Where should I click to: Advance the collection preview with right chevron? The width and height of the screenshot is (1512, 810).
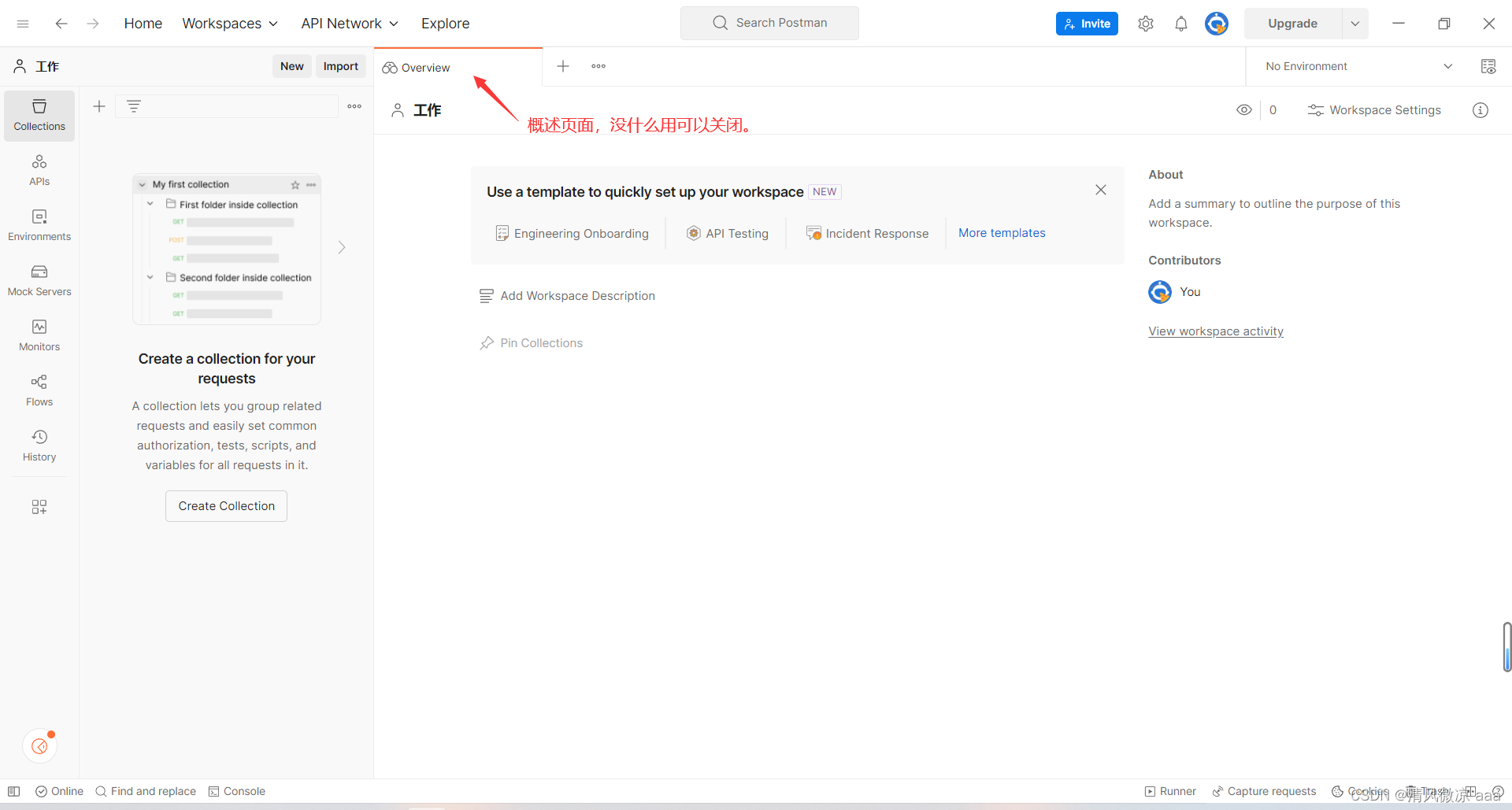[x=342, y=247]
